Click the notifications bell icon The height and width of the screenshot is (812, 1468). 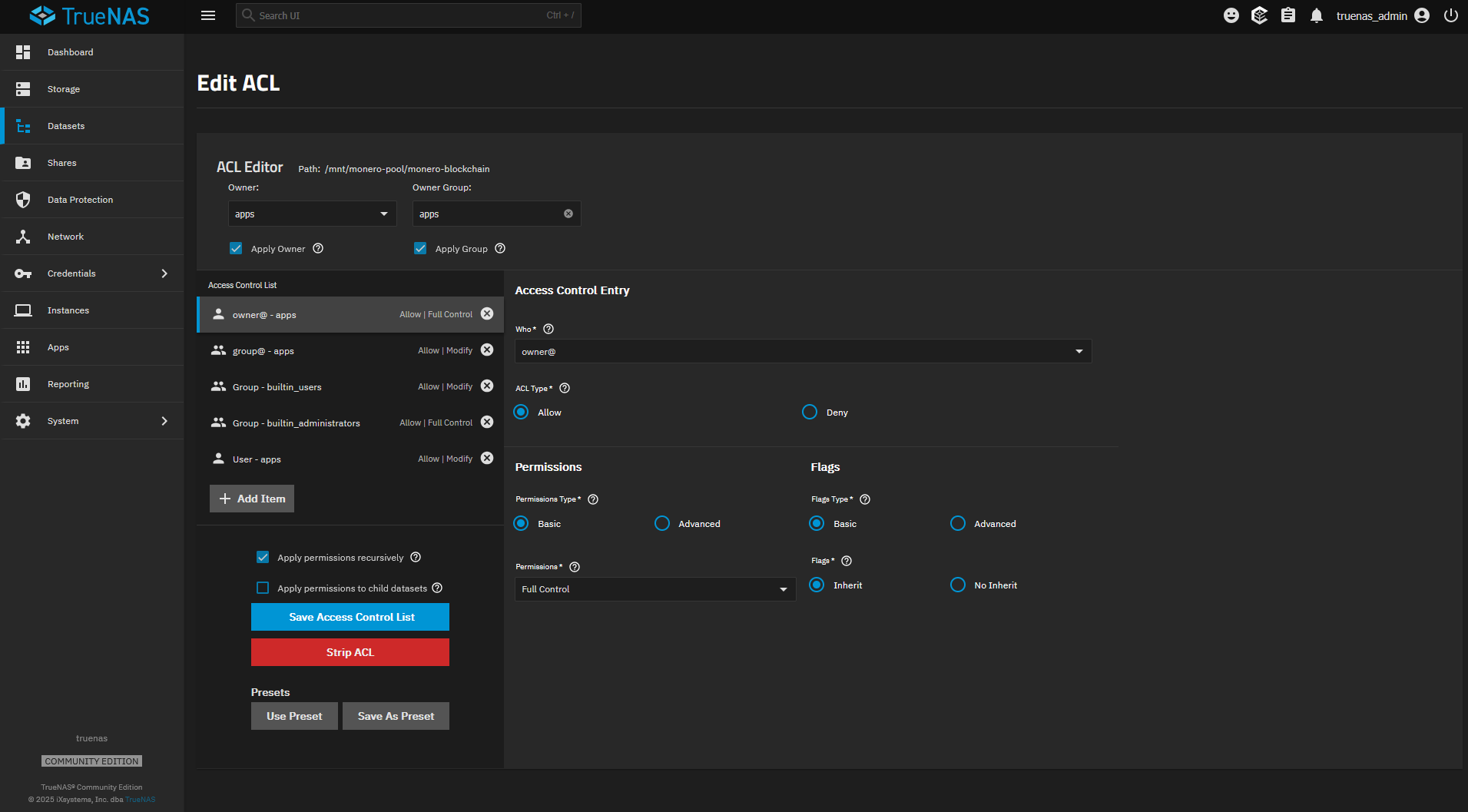[1316, 15]
